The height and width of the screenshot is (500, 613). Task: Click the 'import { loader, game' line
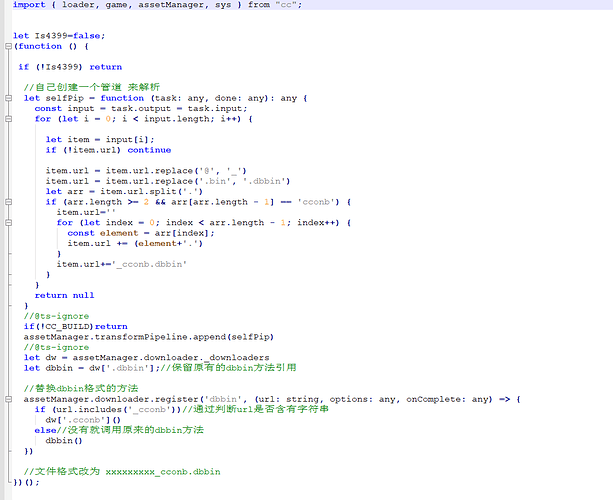click(157, 5)
